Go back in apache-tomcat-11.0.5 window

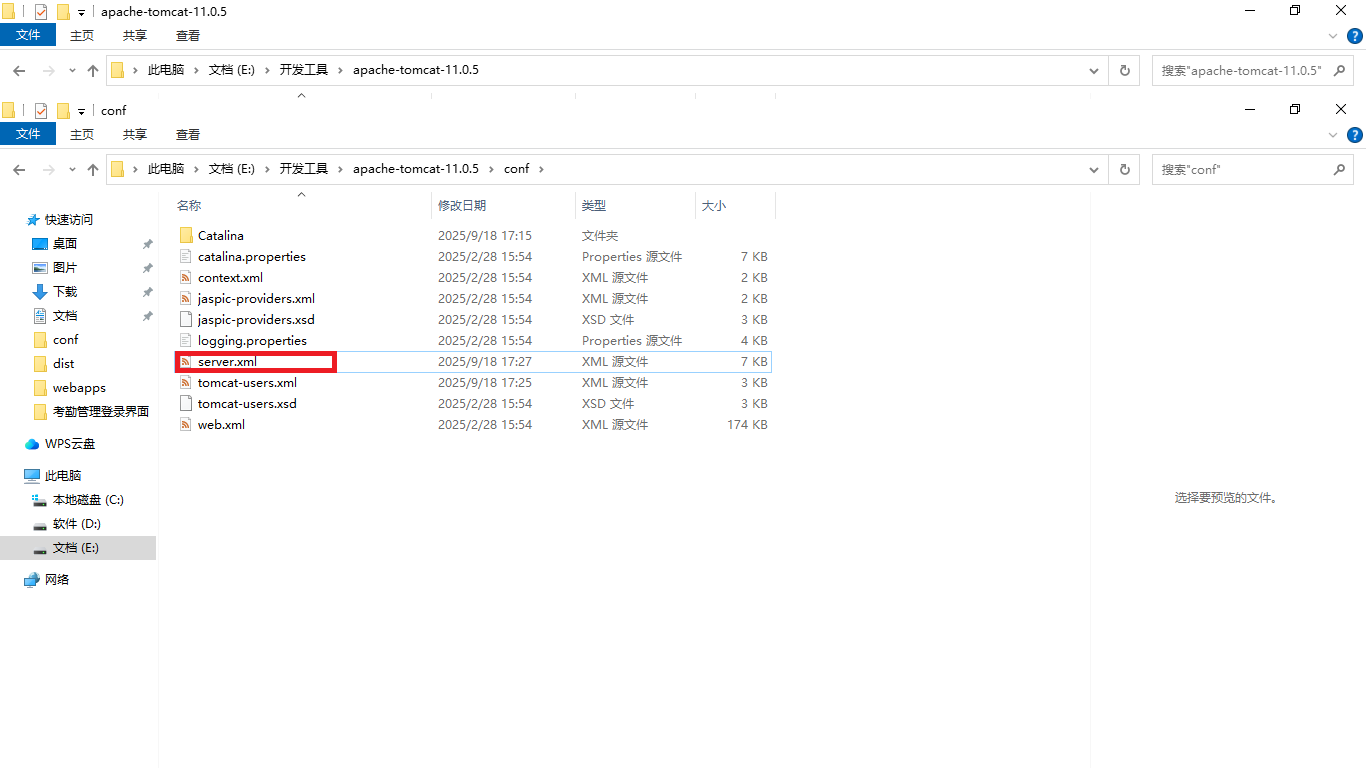[19, 71]
